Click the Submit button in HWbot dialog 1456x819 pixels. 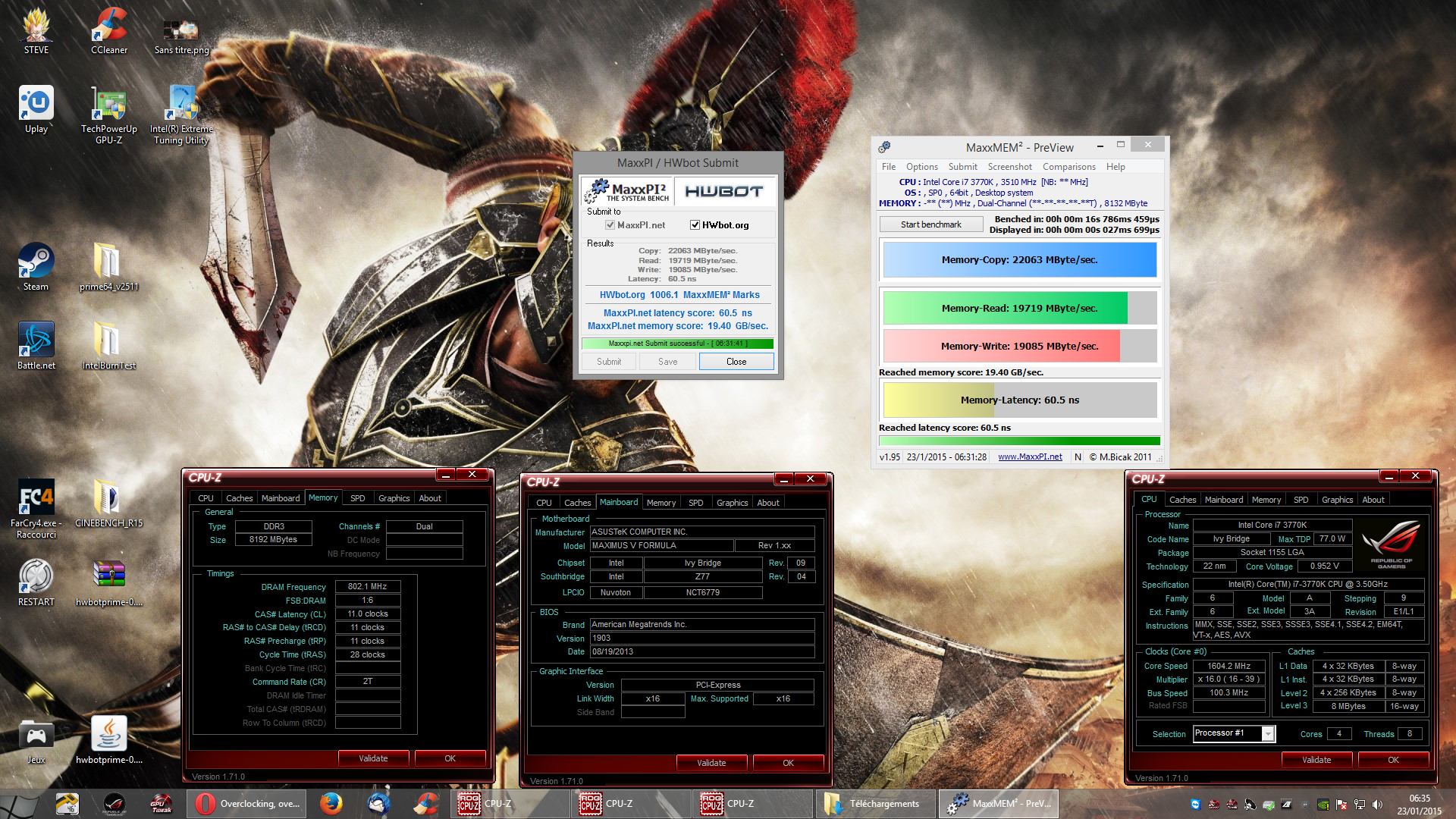pyautogui.click(x=609, y=362)
